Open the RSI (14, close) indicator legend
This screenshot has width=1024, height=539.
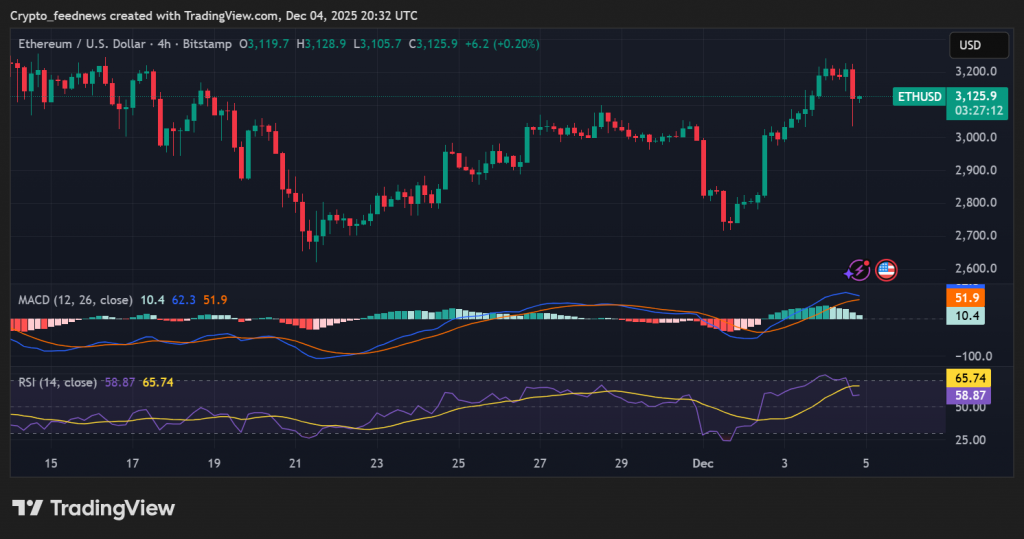(58, 382)
